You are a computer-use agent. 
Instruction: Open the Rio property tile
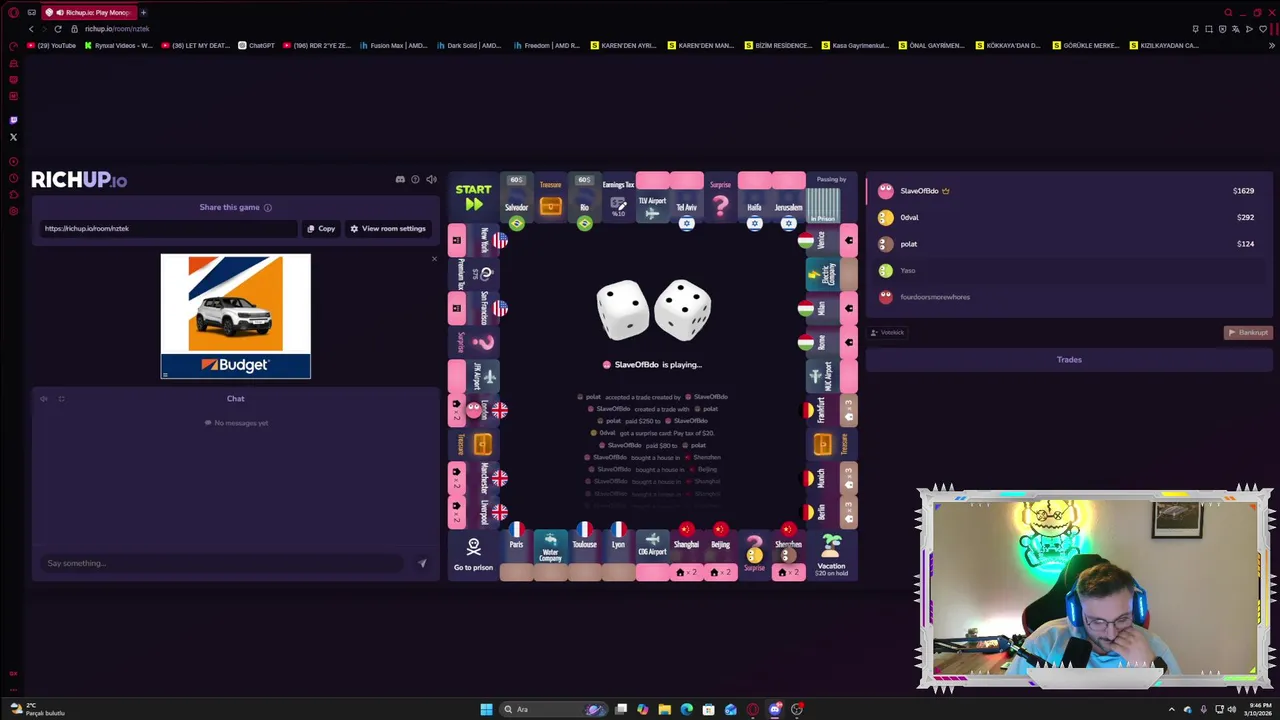(584, 198)
